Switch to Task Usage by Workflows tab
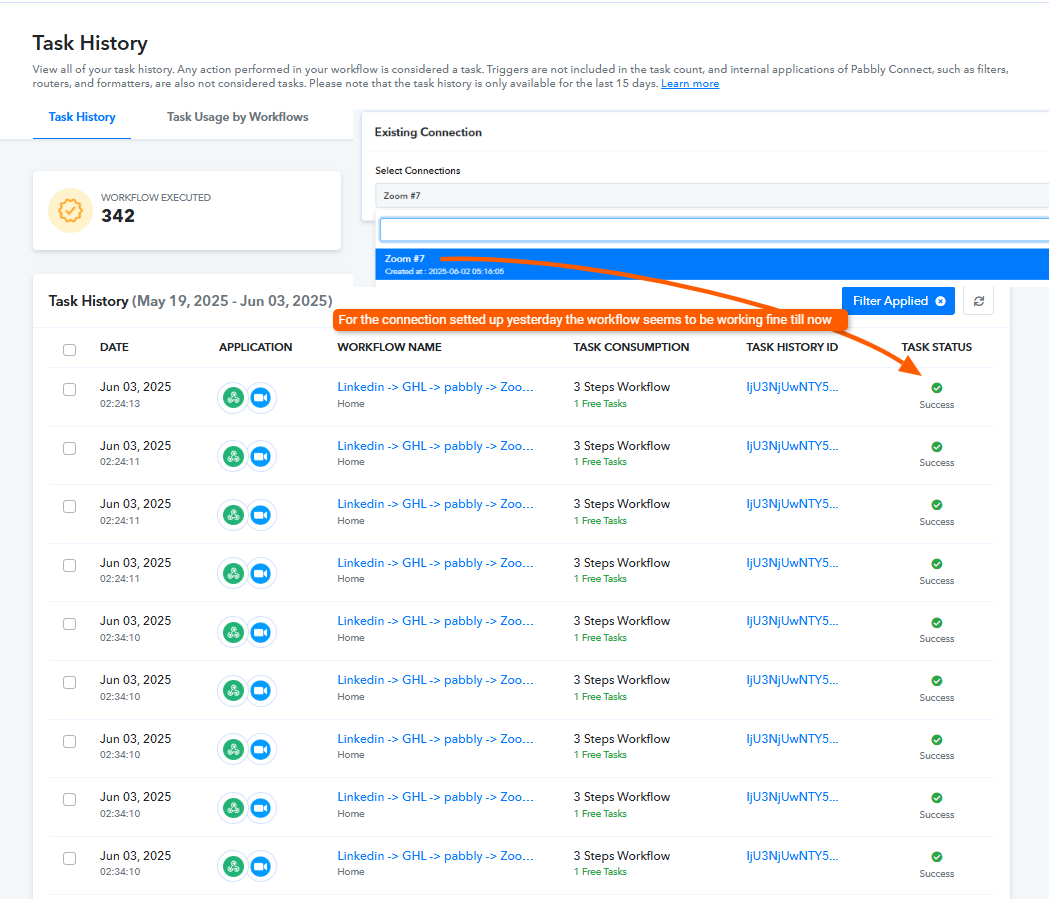Image resolution: width=1049 pixels, height=899 pixels. (237, 117)
